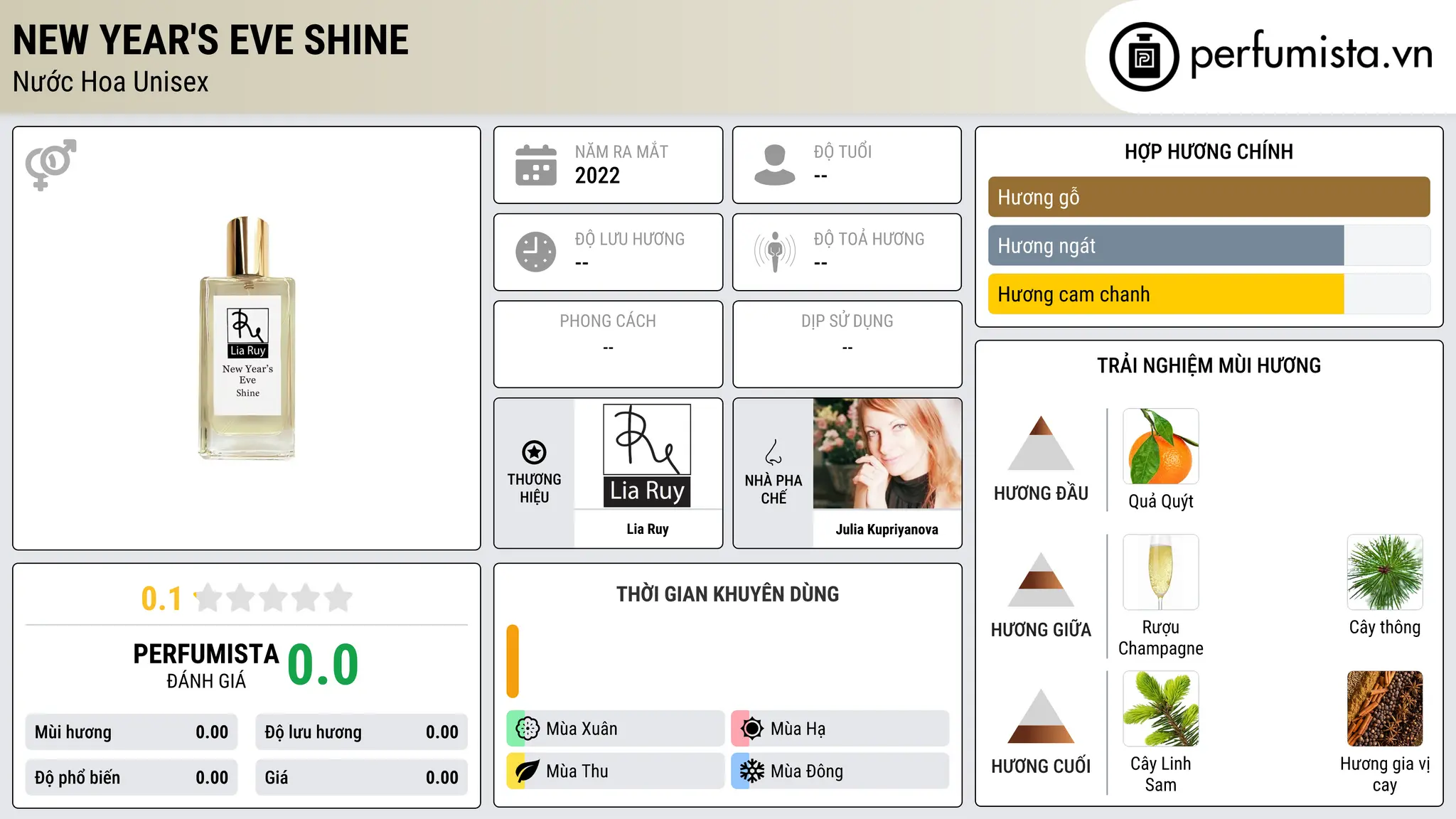
Task: Click the Mùa Đông snowflake icon
Action: [x=752, y=771]
